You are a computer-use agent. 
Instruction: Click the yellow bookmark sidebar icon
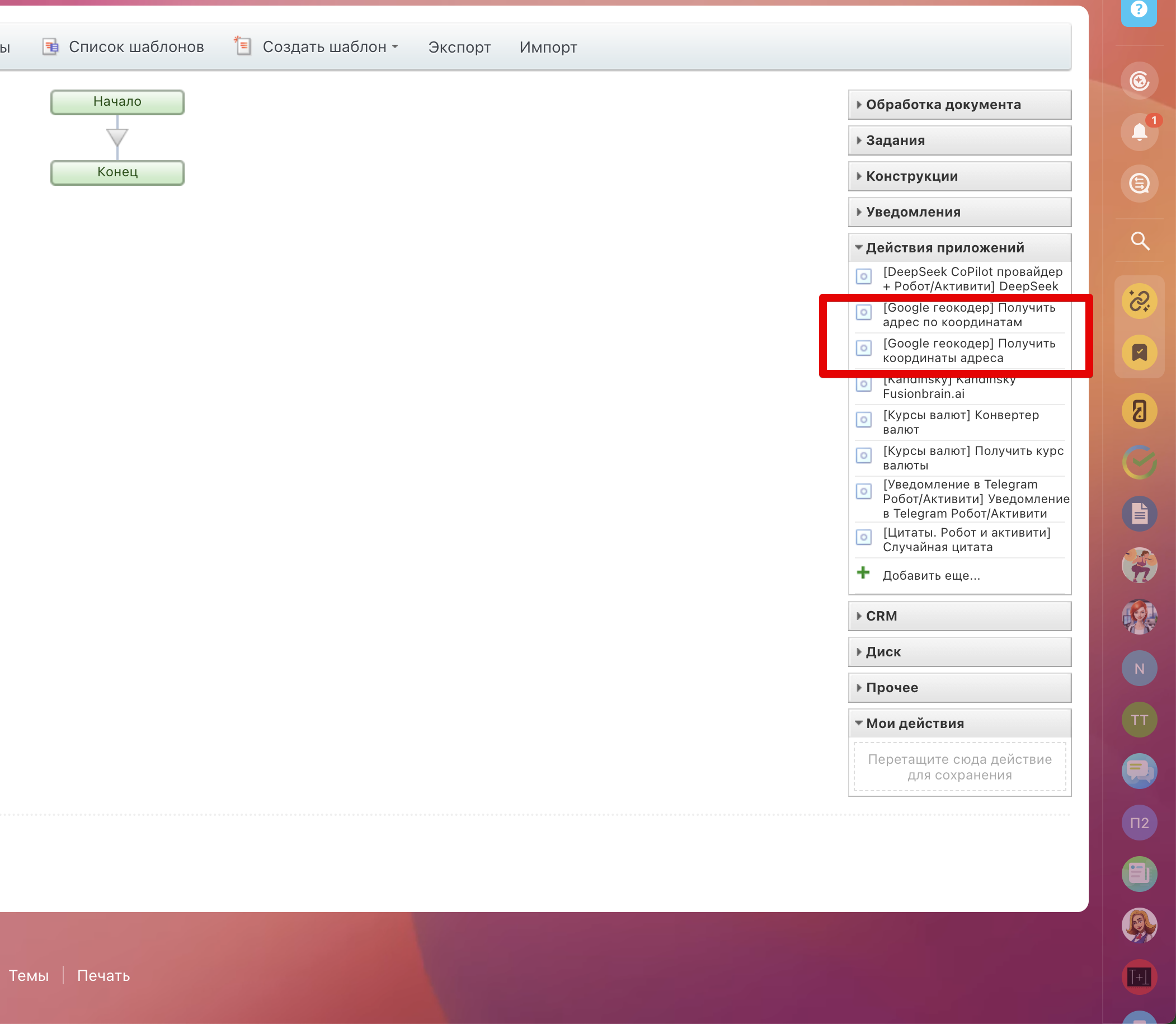(x=1139, y=353)
